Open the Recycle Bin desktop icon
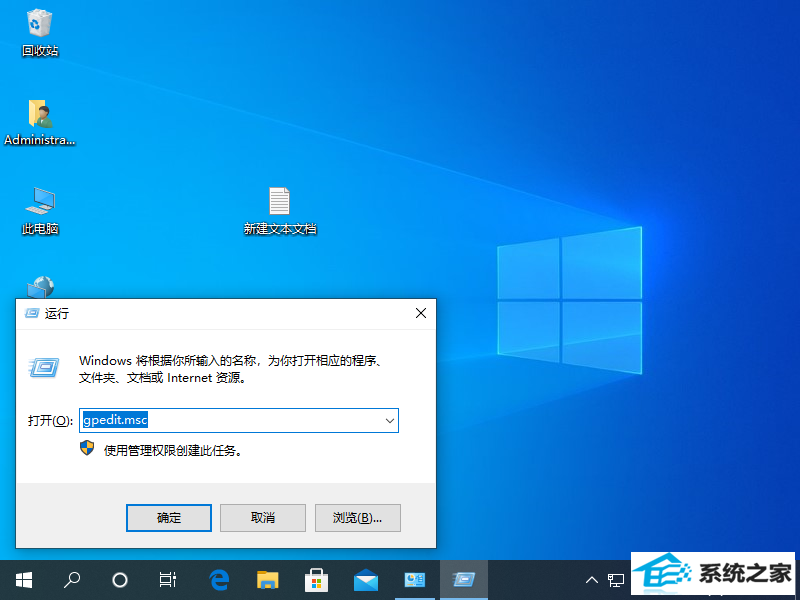The height and width of the screenshot is (600, 800). 40,32
